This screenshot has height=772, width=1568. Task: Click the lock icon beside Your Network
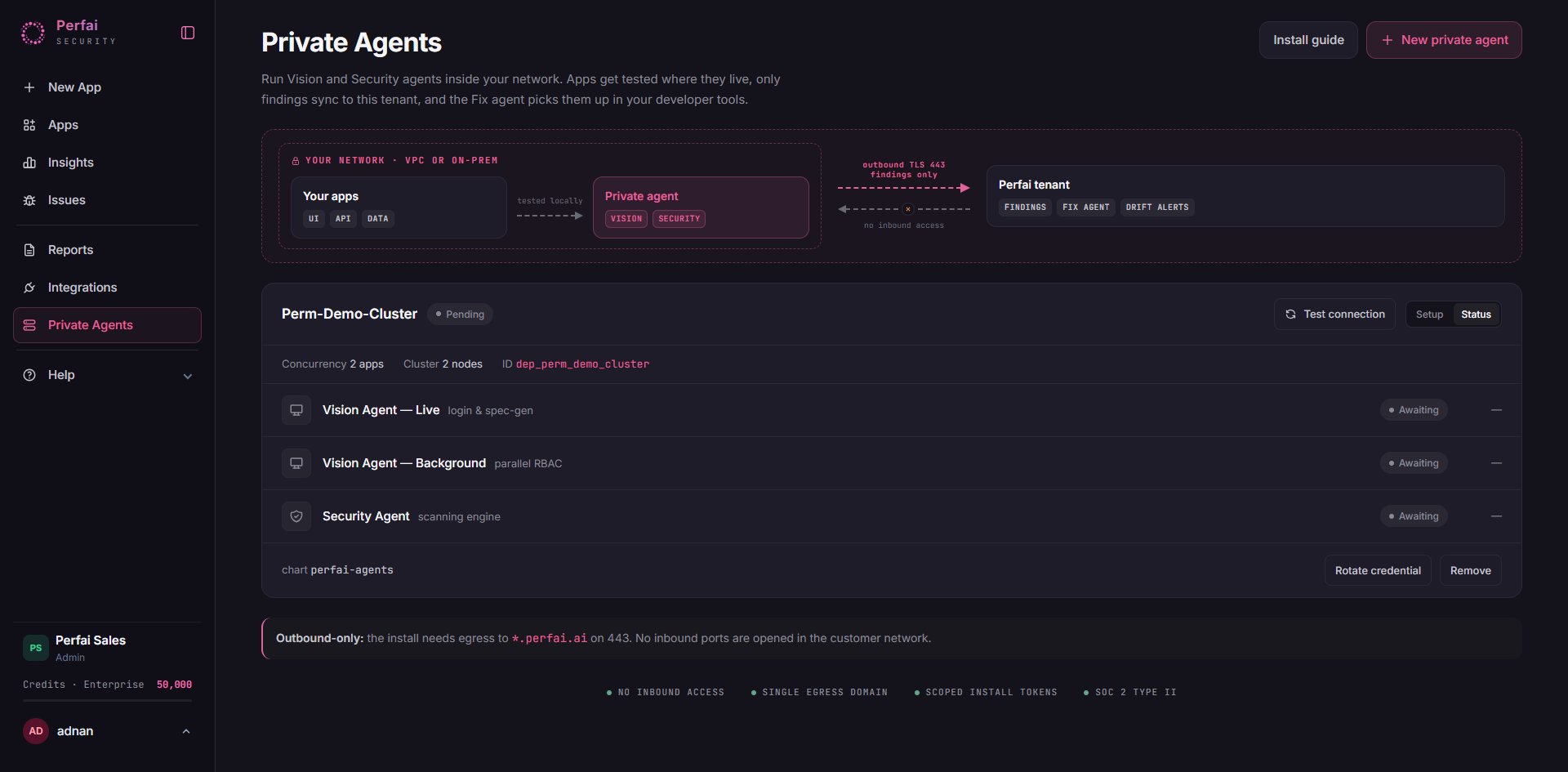pyautogui.click(x=296, y=161)
